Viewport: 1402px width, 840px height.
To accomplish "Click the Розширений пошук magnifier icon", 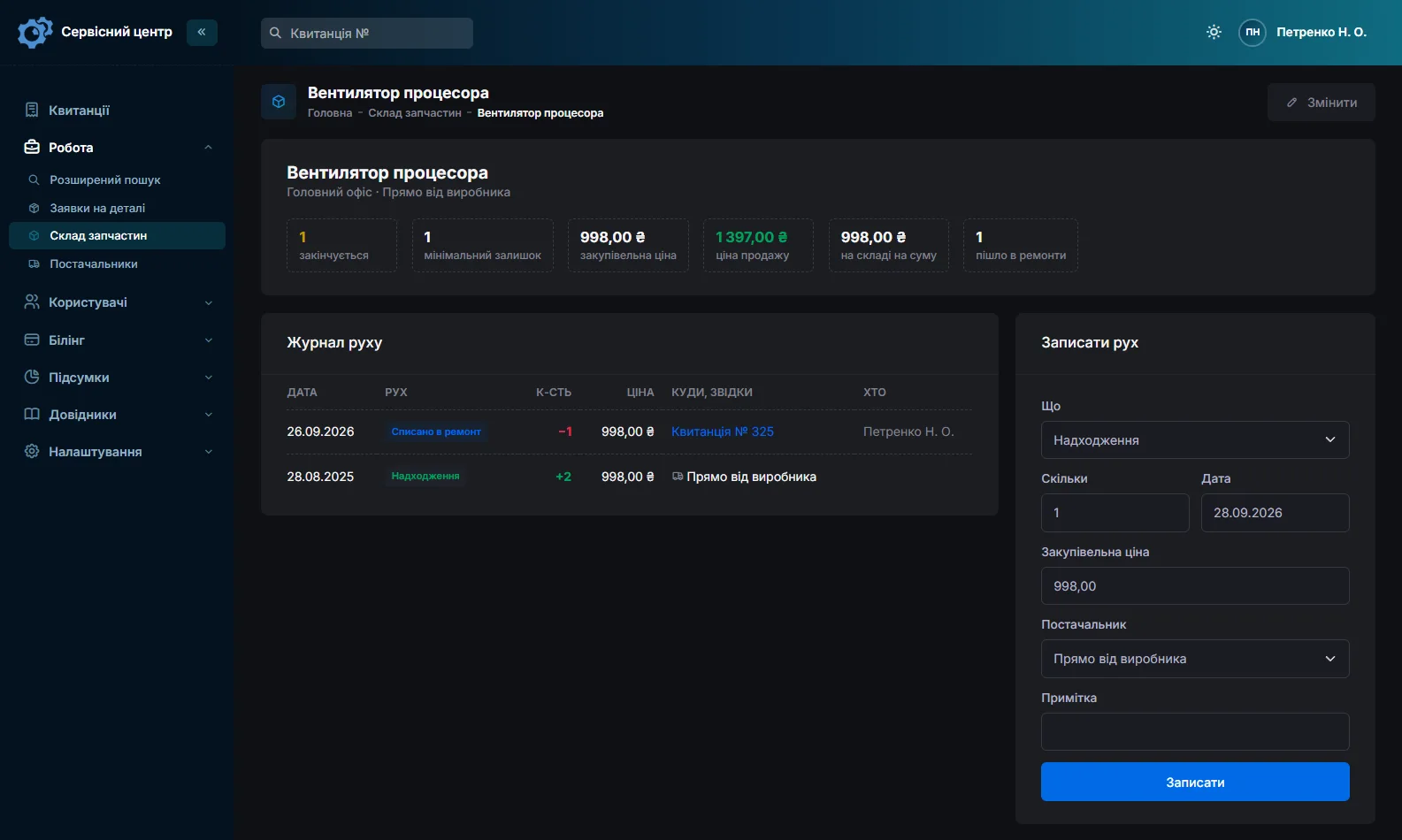I will tap(34, 179).
